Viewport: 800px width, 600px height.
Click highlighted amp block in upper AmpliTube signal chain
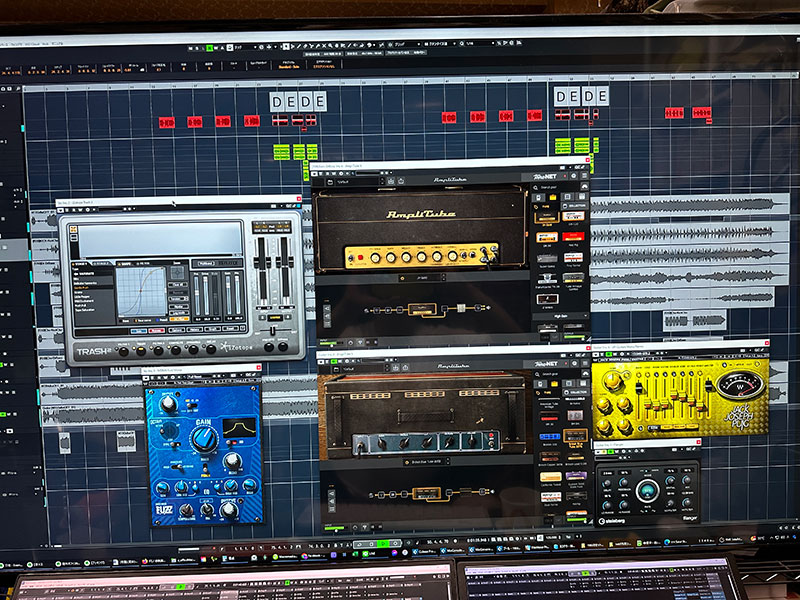click(422, 309)
